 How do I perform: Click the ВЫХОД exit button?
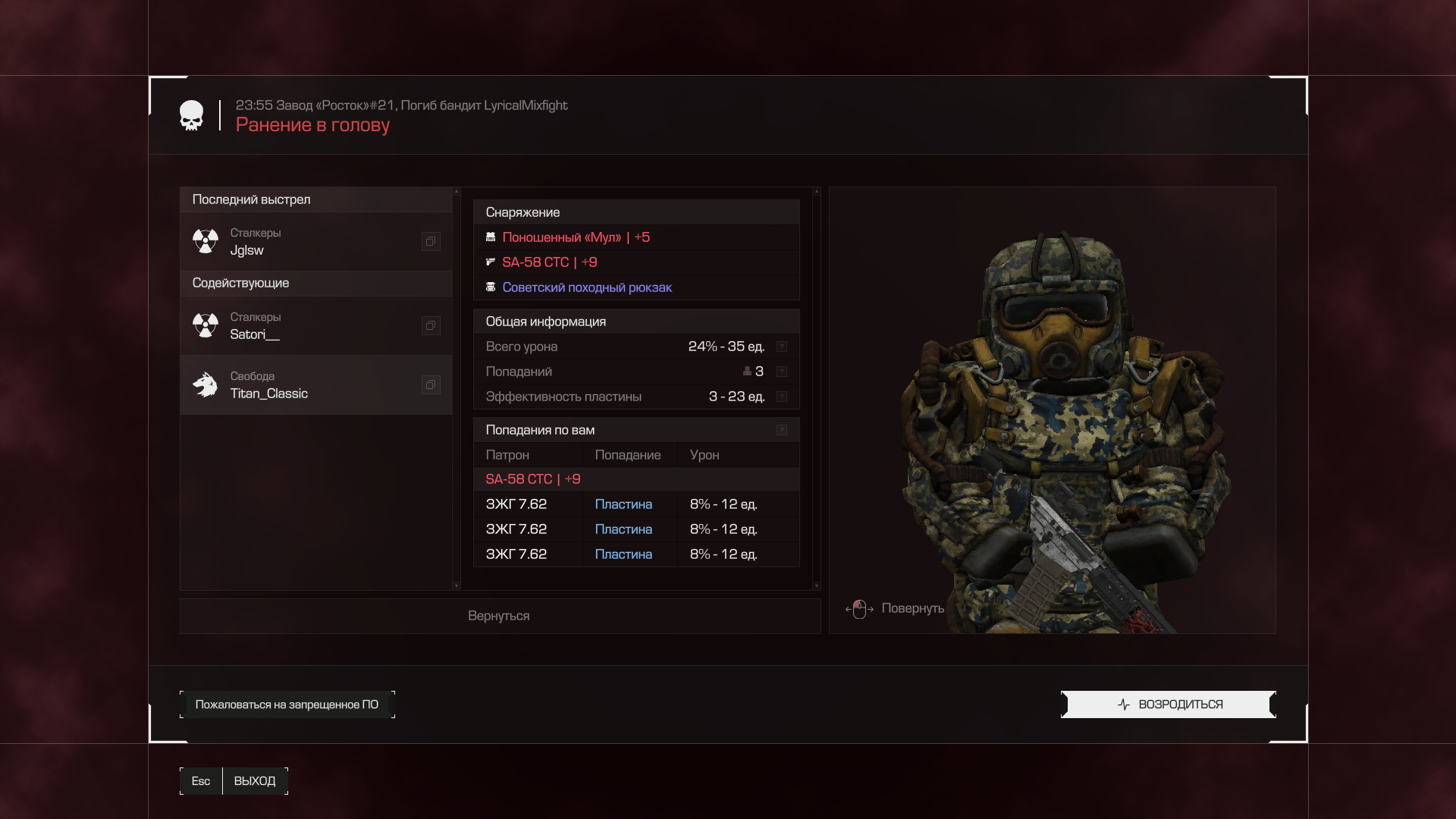click(255, 781)
